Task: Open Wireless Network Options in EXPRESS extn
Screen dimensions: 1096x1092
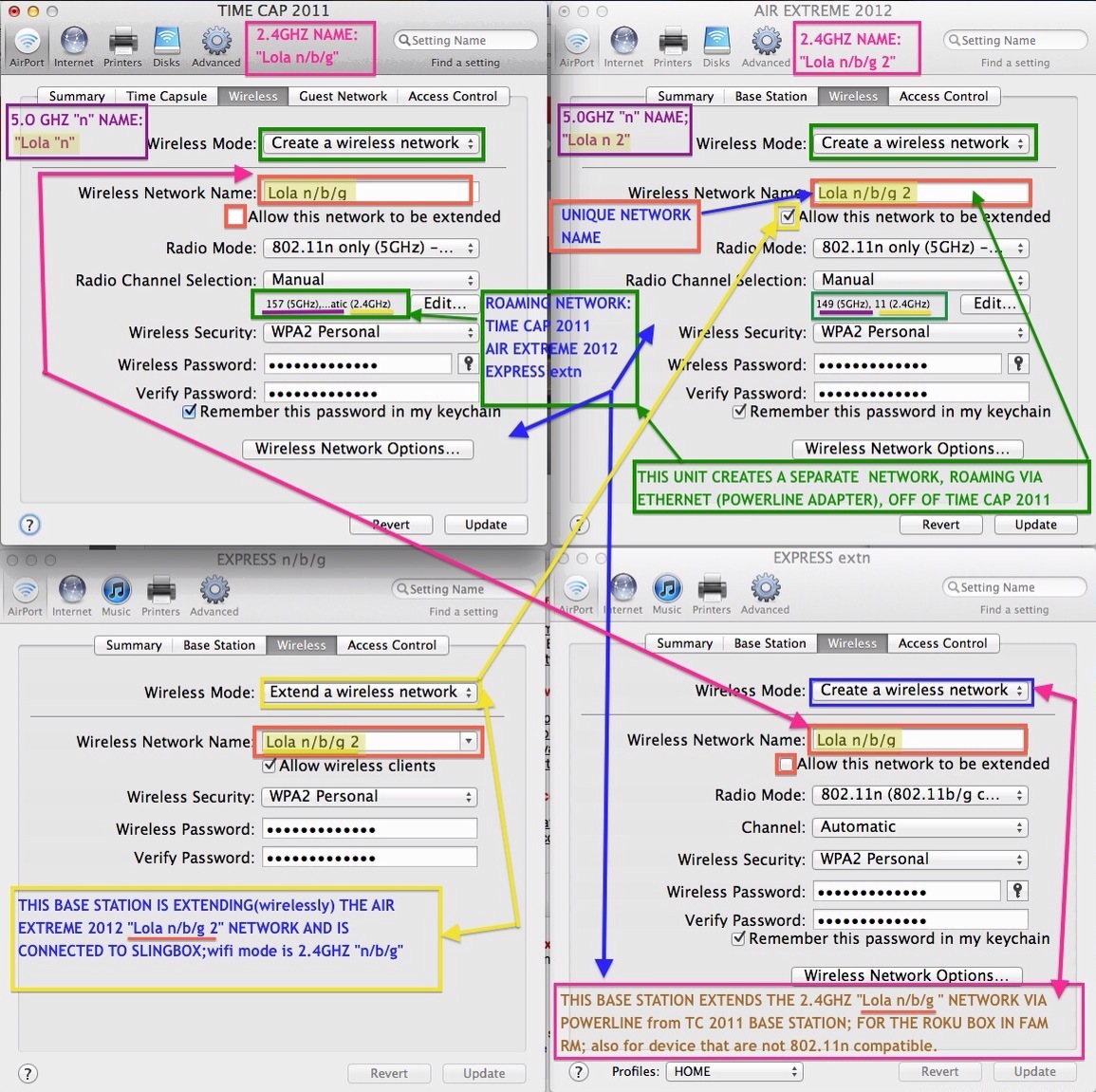Action: click(906, 975)
